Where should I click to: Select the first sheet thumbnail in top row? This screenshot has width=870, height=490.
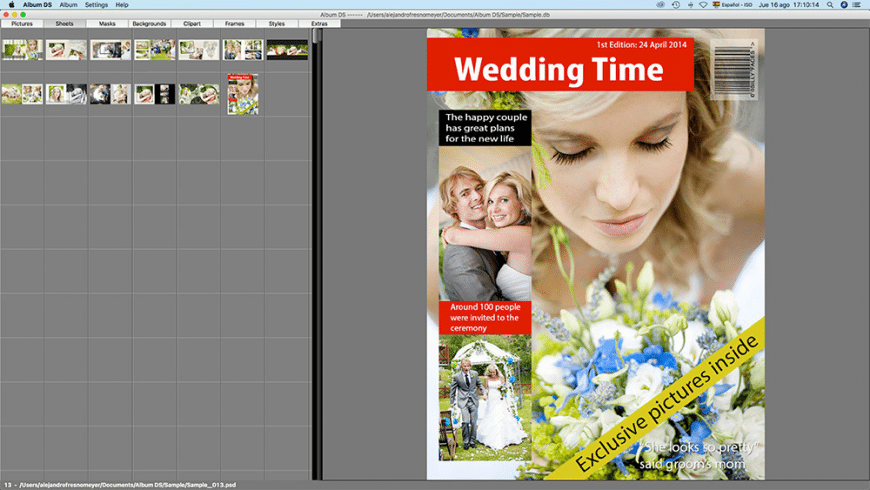(x=21, y=50)
